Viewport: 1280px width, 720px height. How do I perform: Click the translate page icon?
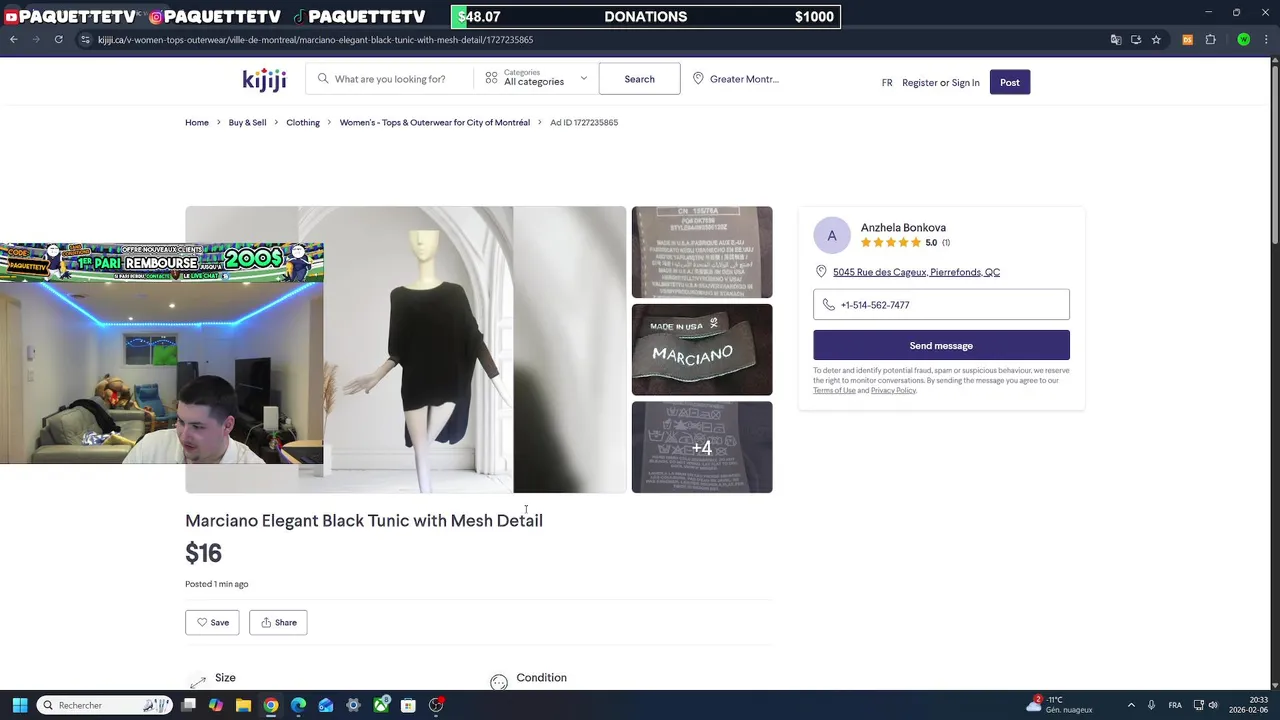(x=1116, y=40)
